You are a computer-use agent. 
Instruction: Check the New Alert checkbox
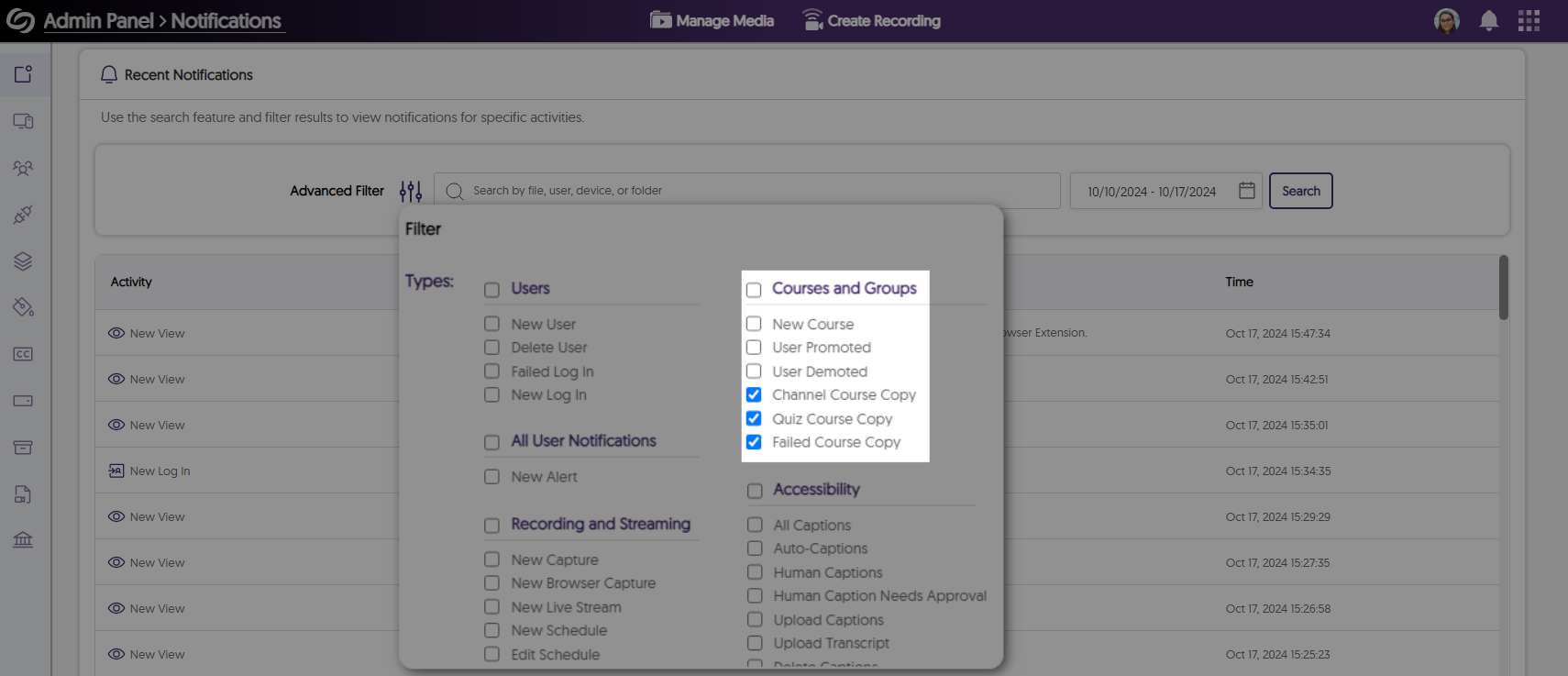pos(492,477)
